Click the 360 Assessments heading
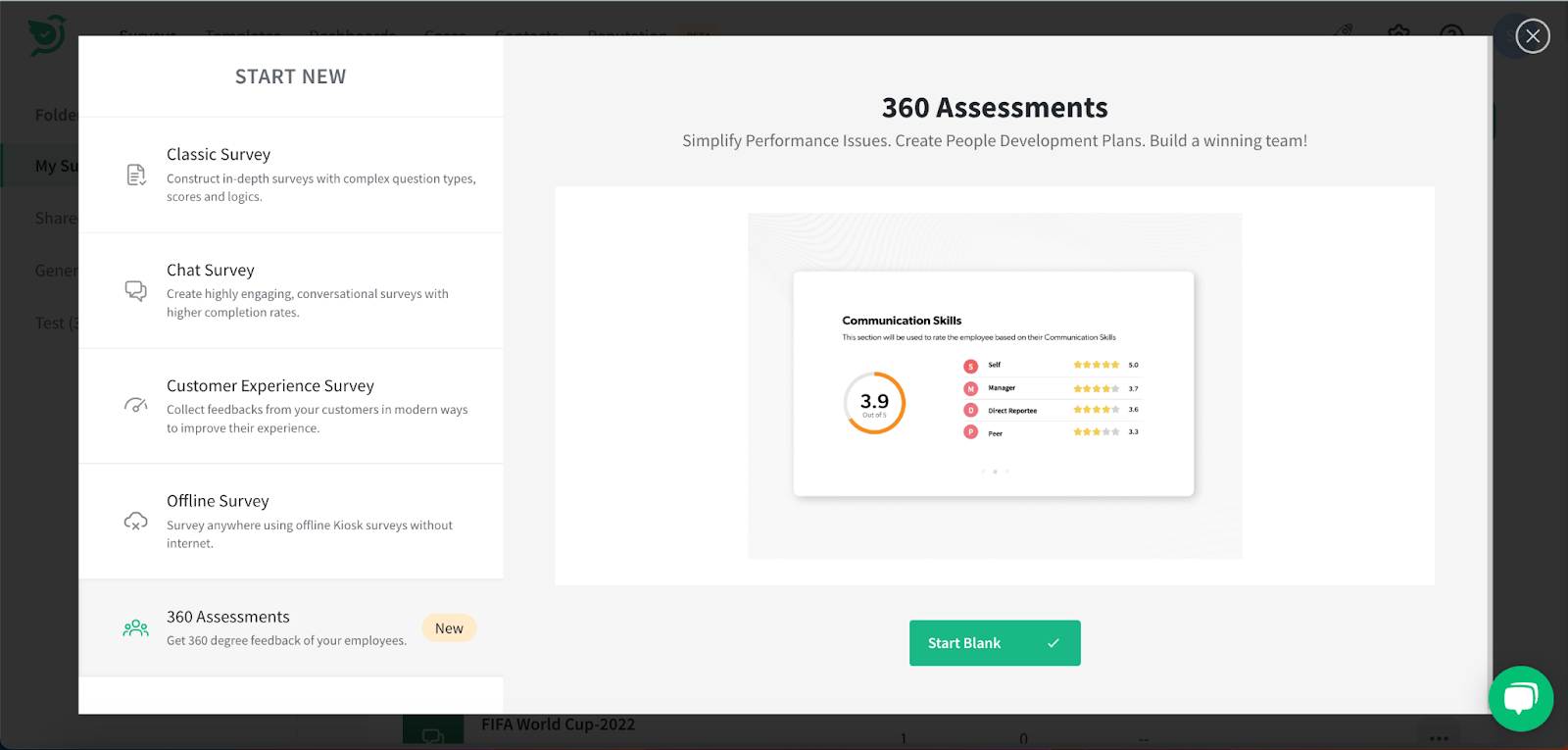Screen dimensions: 1568x750 [x=995, y=107]
